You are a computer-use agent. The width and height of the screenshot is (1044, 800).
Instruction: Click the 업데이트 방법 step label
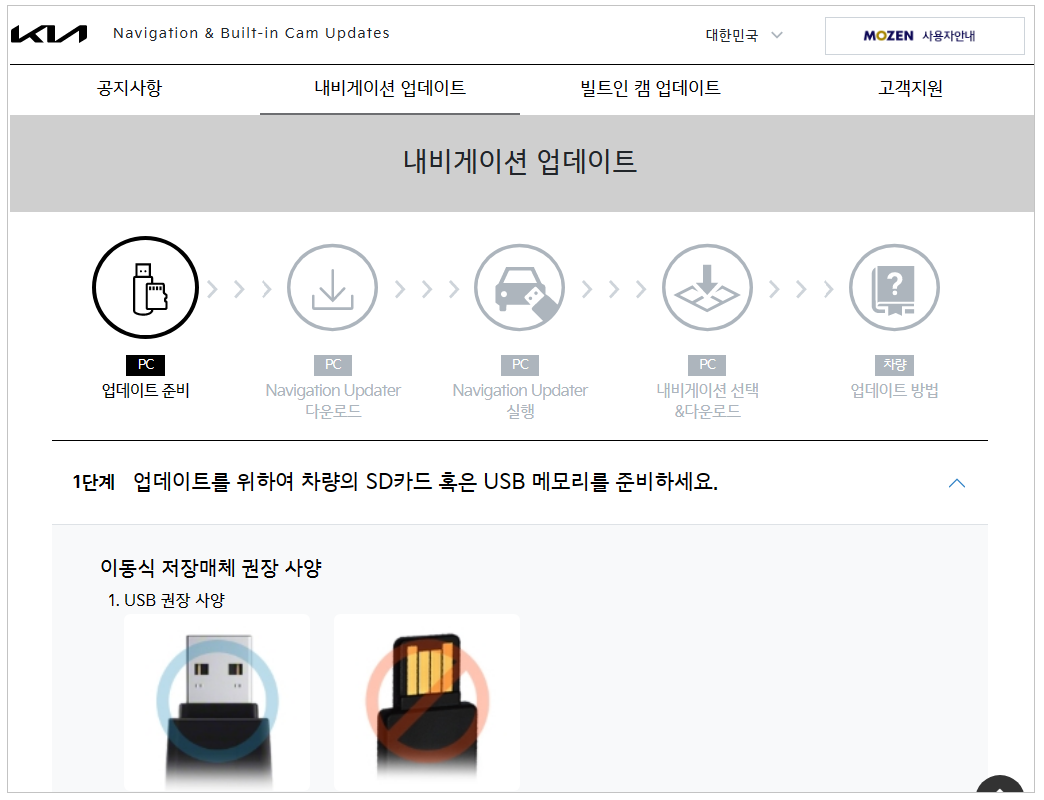point(894,390)
